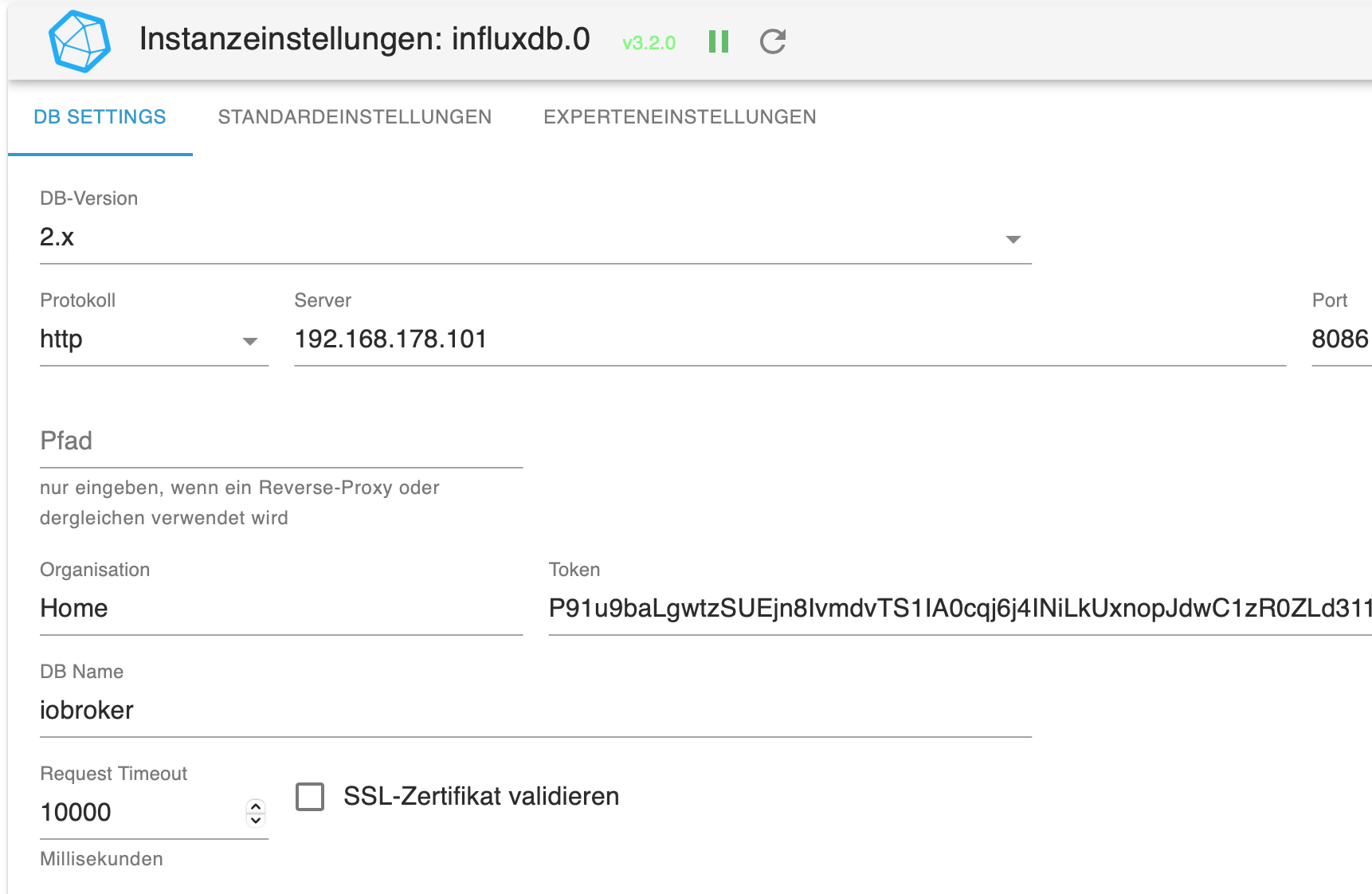Pause the influxdb.0 instance
Viewport: 1372px width, 894px height.
(x=719, y=41)
